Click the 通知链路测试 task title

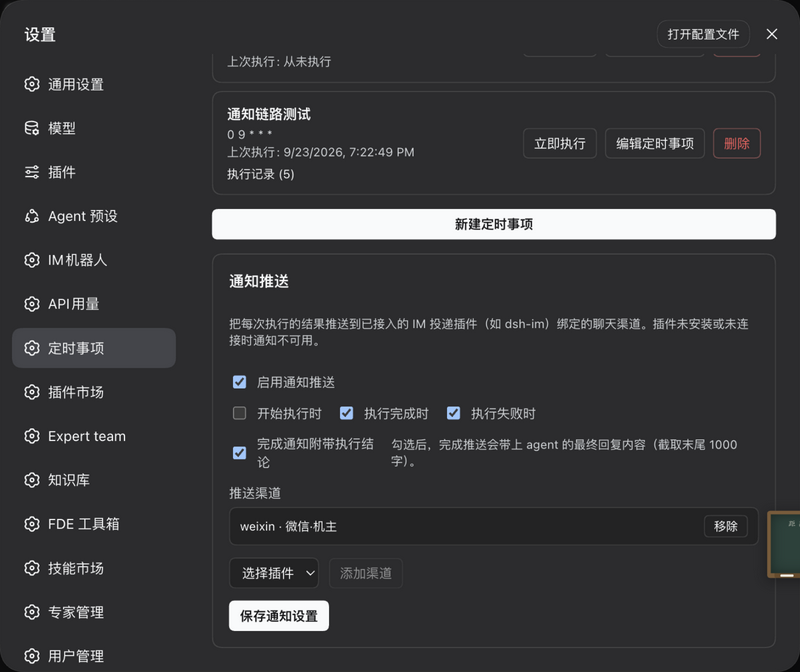269,114
